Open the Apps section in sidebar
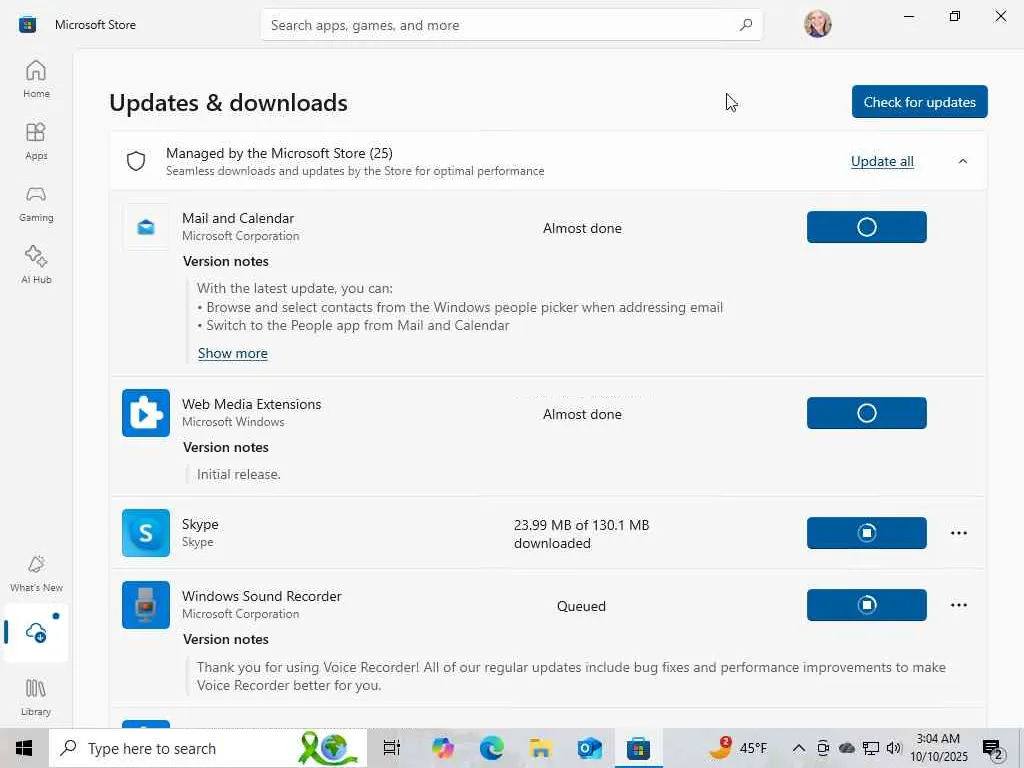 (x=36, y=141)
